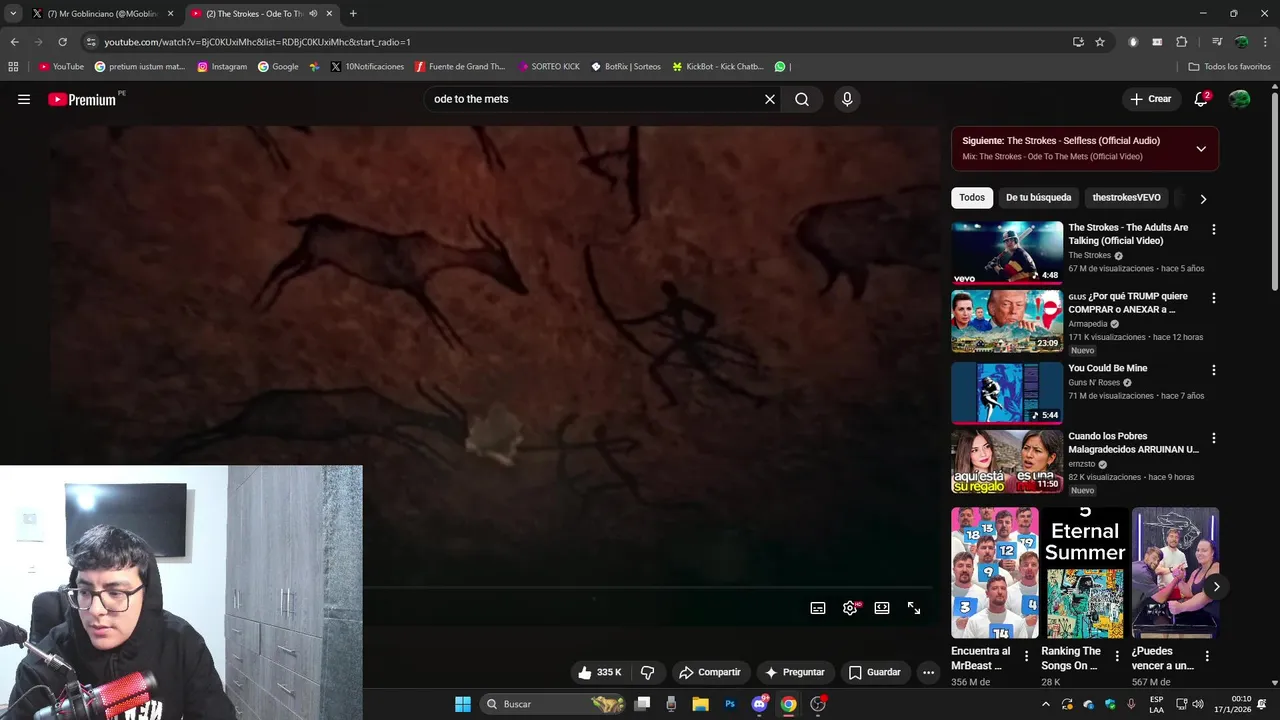Viewport: 1280px width, 720px height.
Task: Open the apps grid in bookmarks bar
Action: (13, 67)
